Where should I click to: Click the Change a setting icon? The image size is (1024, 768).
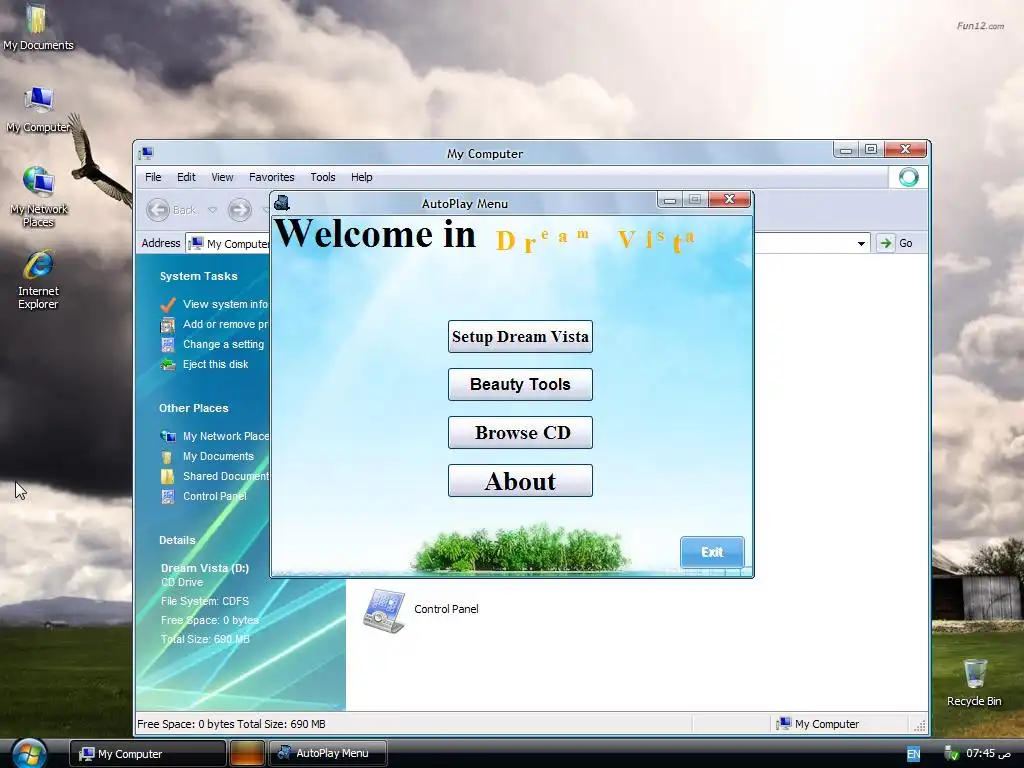pyautogui.click(x=168, y=344)
